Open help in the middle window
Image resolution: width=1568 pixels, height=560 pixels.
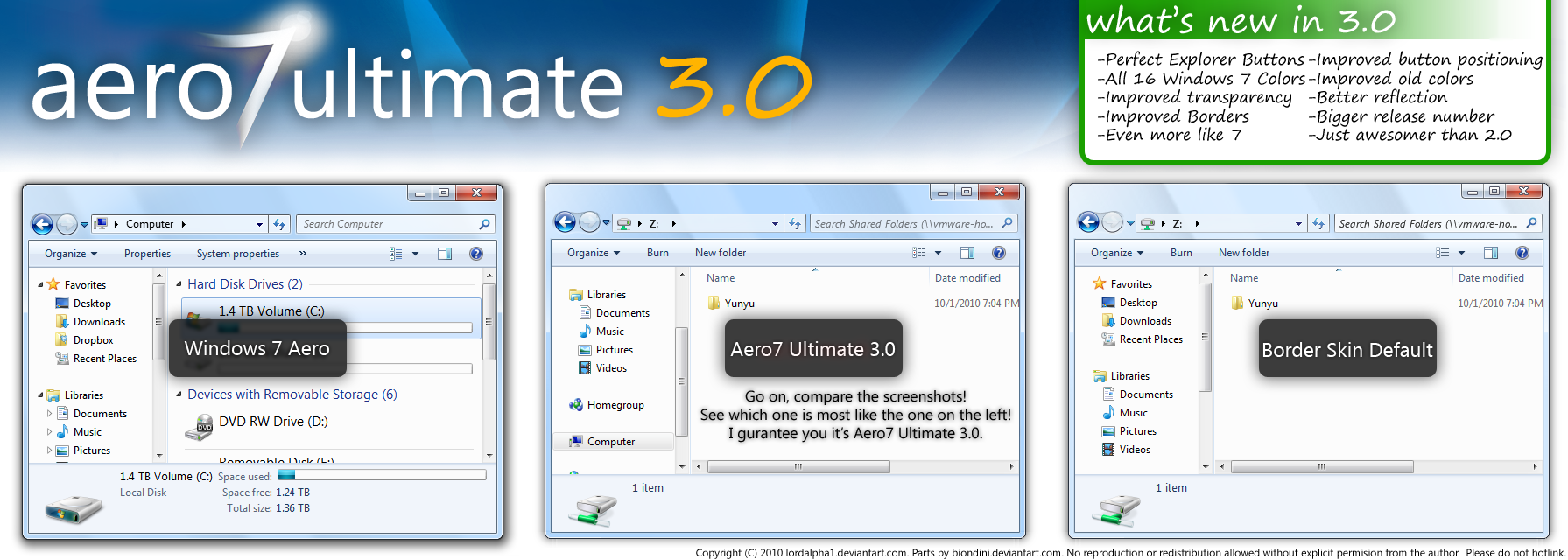click(999, 253)
